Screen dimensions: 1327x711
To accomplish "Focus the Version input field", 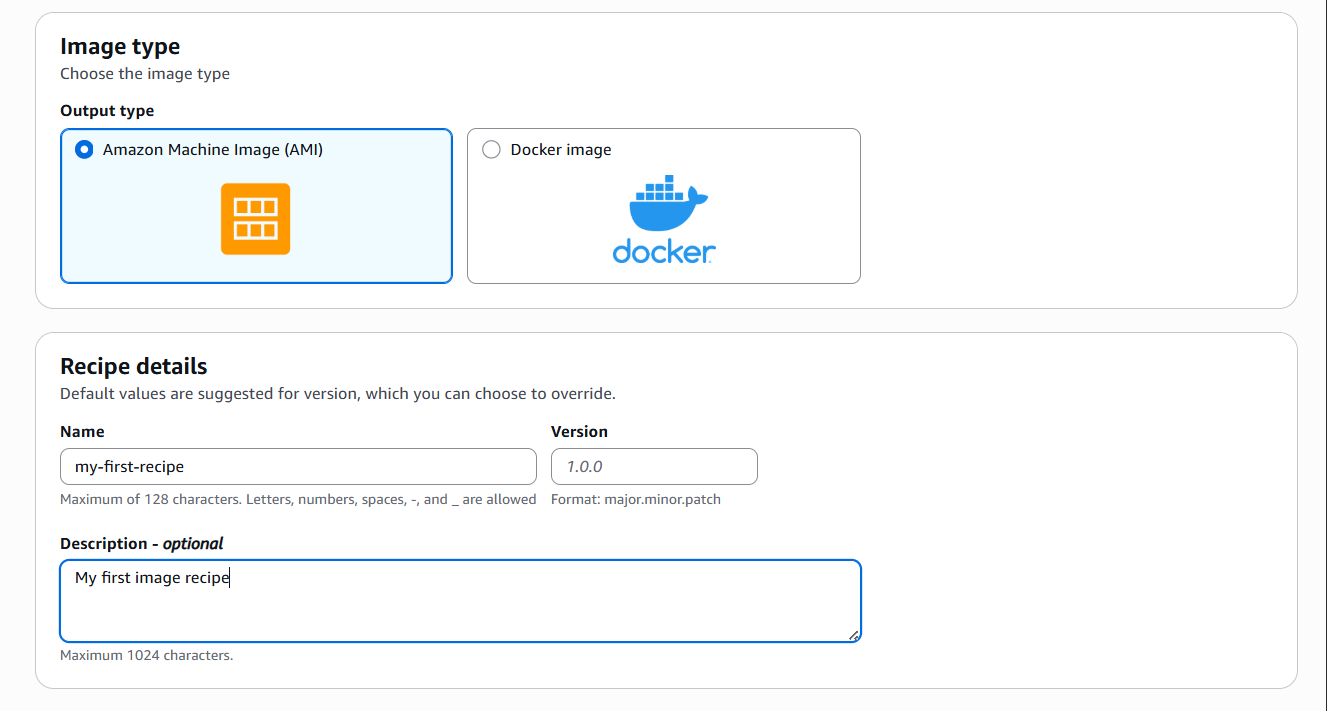I will click(x=654, y=467).
